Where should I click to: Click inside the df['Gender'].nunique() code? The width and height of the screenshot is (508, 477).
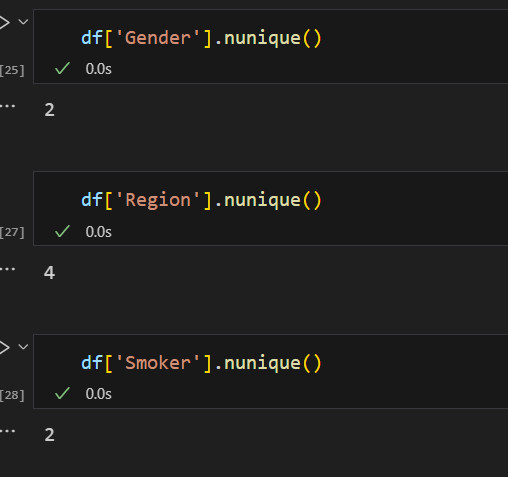(x=201, y=38)
